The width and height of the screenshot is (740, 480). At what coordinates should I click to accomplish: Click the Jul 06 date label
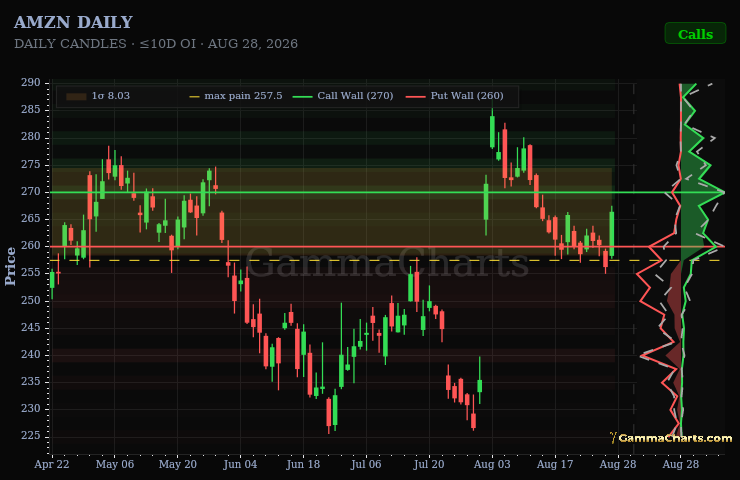(x=366, y=464)
